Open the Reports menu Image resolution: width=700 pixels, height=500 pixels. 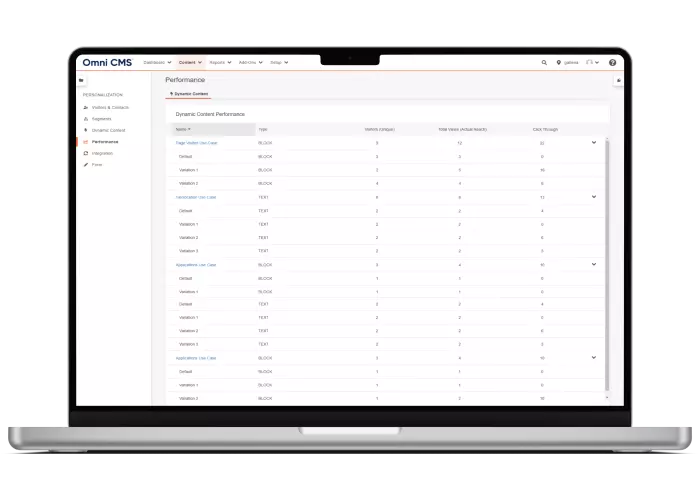tap(220, 62)
